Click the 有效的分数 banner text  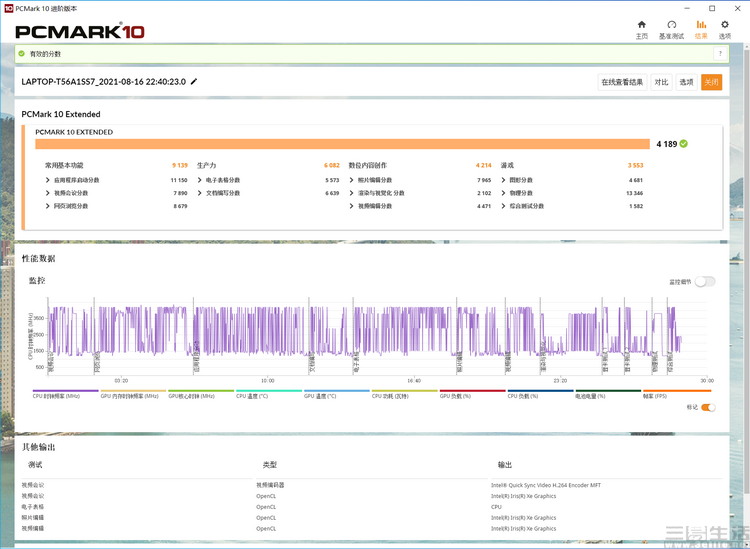pyautogui.click(x=45, y=54)
